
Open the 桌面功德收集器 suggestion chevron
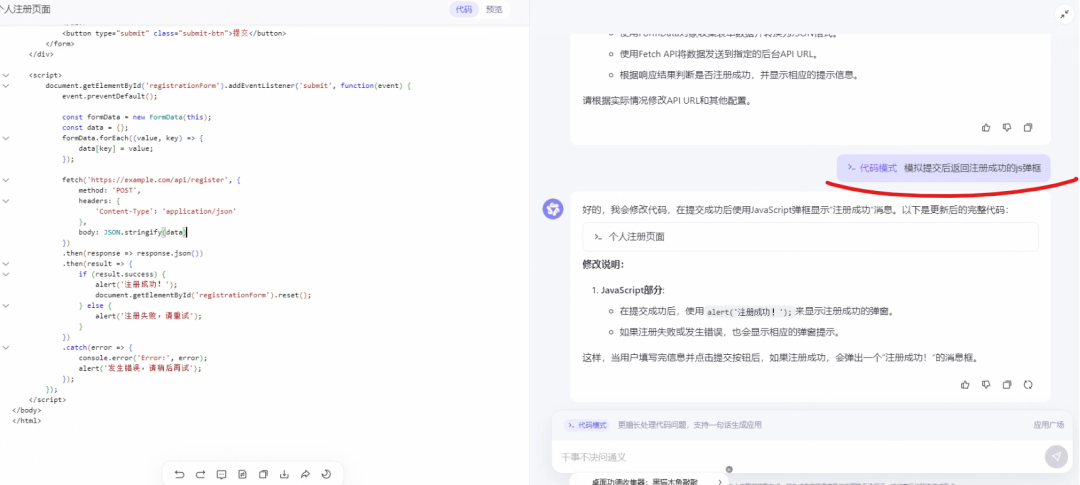720,482
